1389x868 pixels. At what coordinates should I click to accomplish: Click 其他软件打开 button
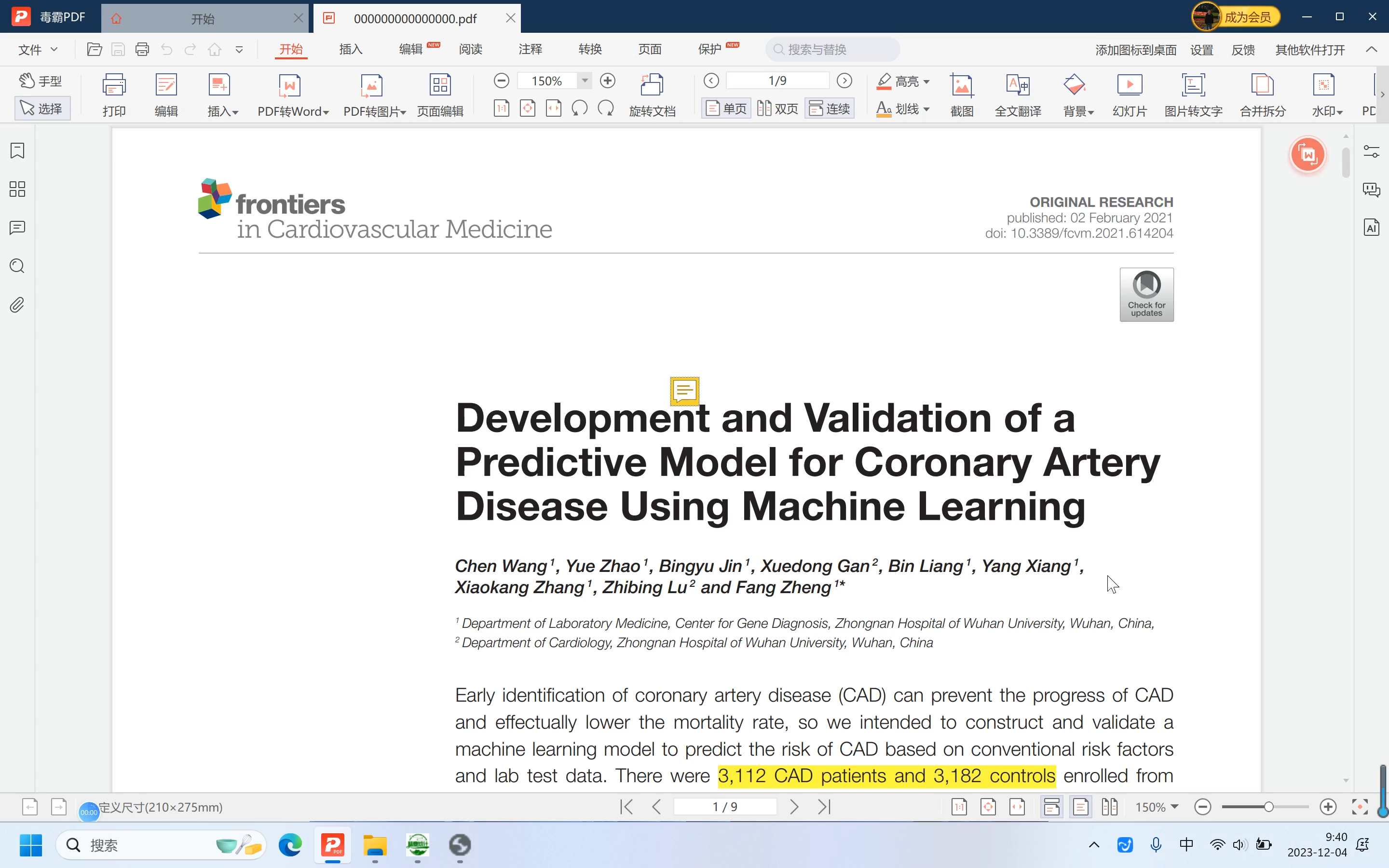coord(1310,50)
